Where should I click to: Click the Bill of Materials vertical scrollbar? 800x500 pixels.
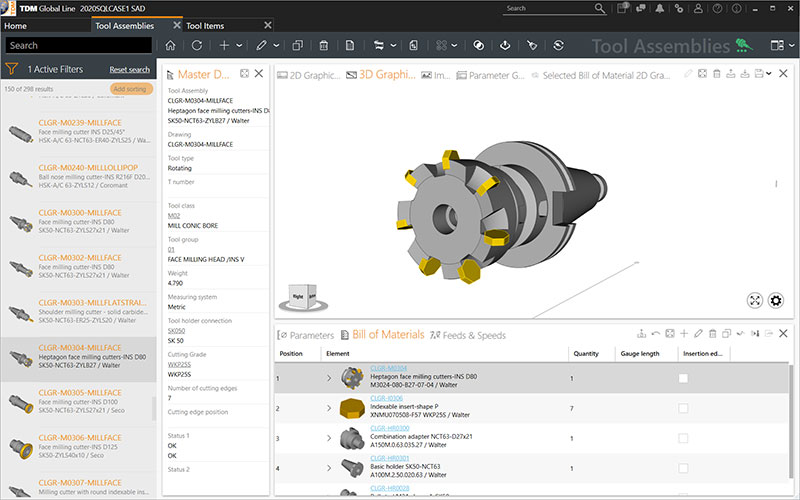coord(792,420)
